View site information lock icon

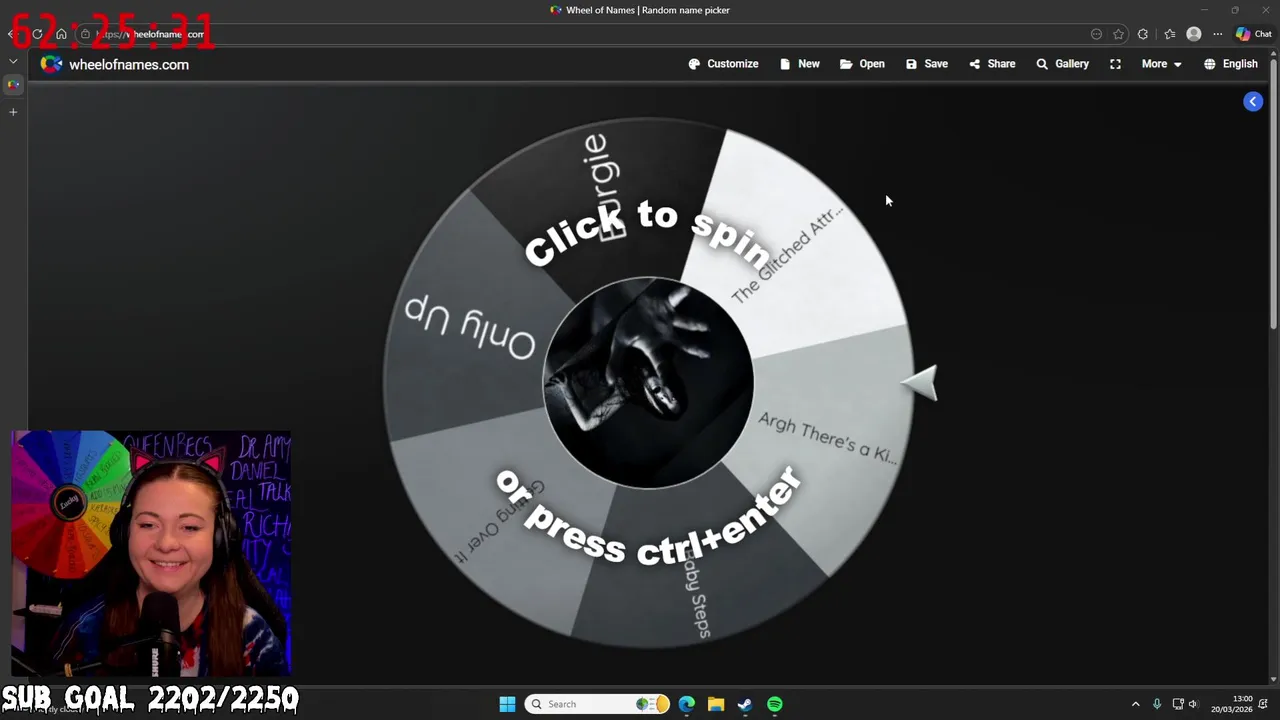pos(85,34)
